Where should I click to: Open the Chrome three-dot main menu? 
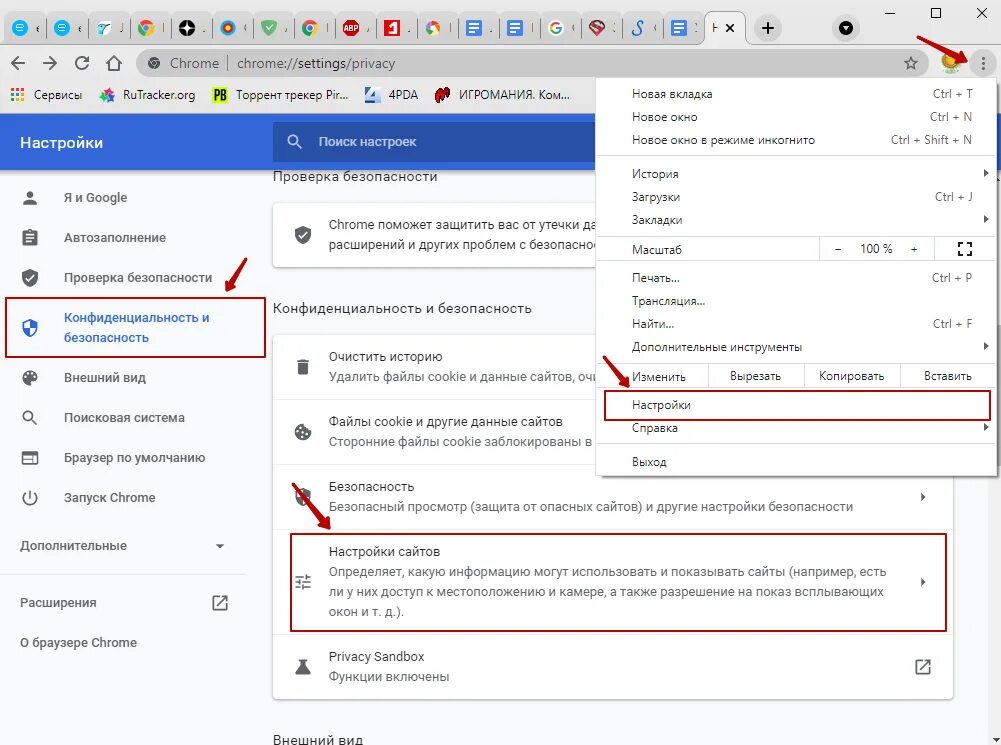click(983, 63)
